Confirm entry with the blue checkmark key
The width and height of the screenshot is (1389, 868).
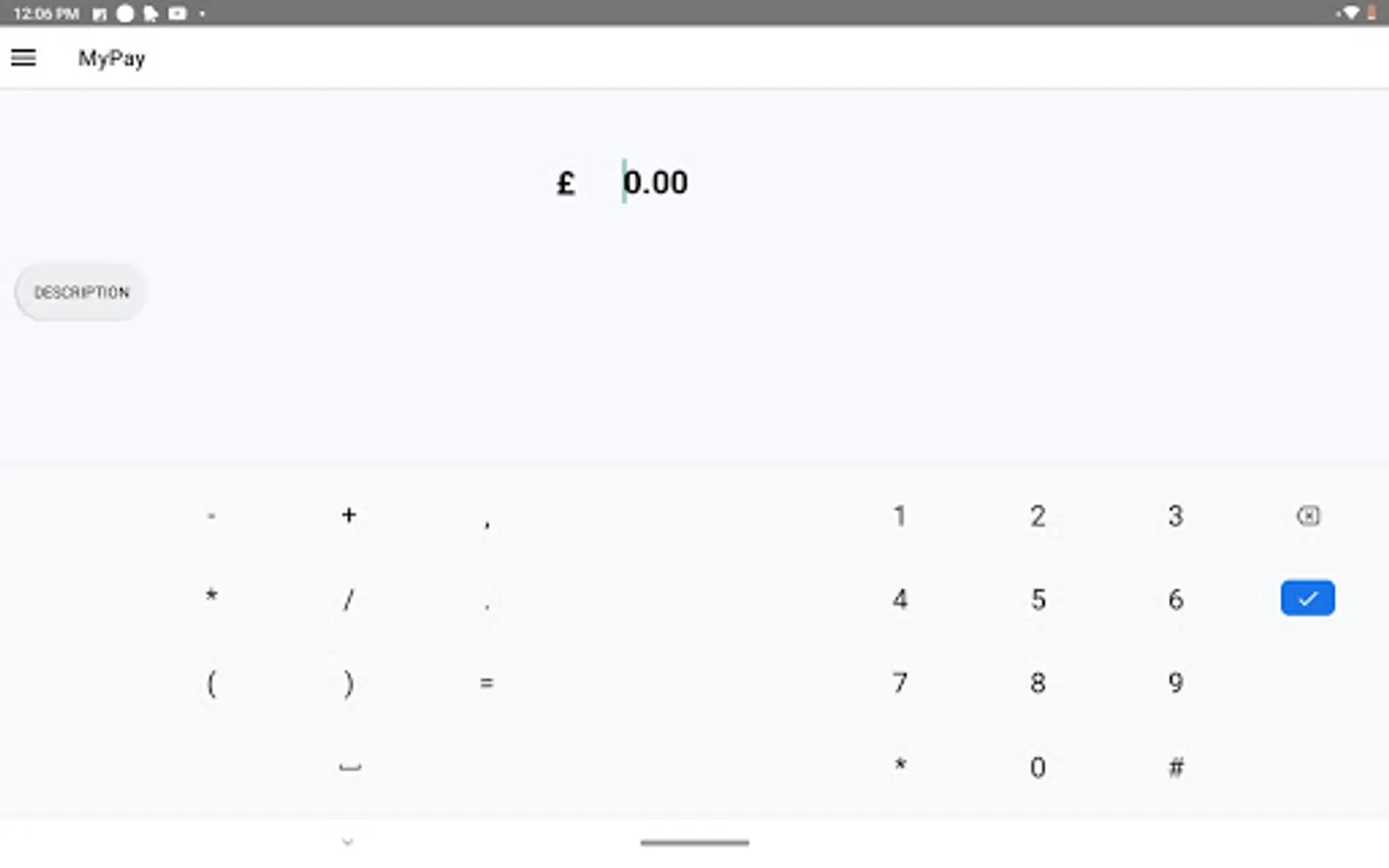click(1308, 598)
